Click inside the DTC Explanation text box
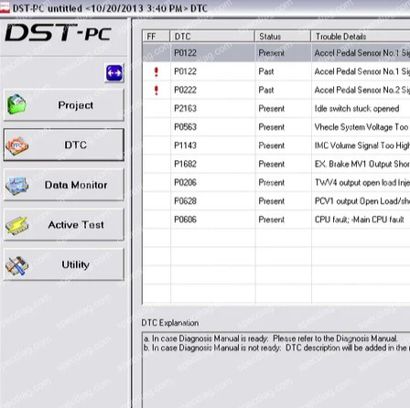This screenshot has width=410, height=408. pos(276,370)
